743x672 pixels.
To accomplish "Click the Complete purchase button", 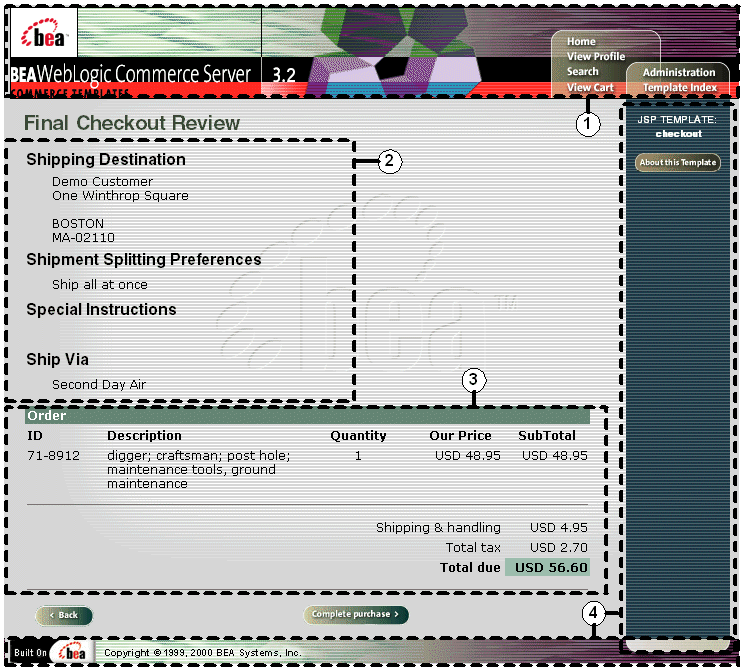I will (x=355, y=614).
